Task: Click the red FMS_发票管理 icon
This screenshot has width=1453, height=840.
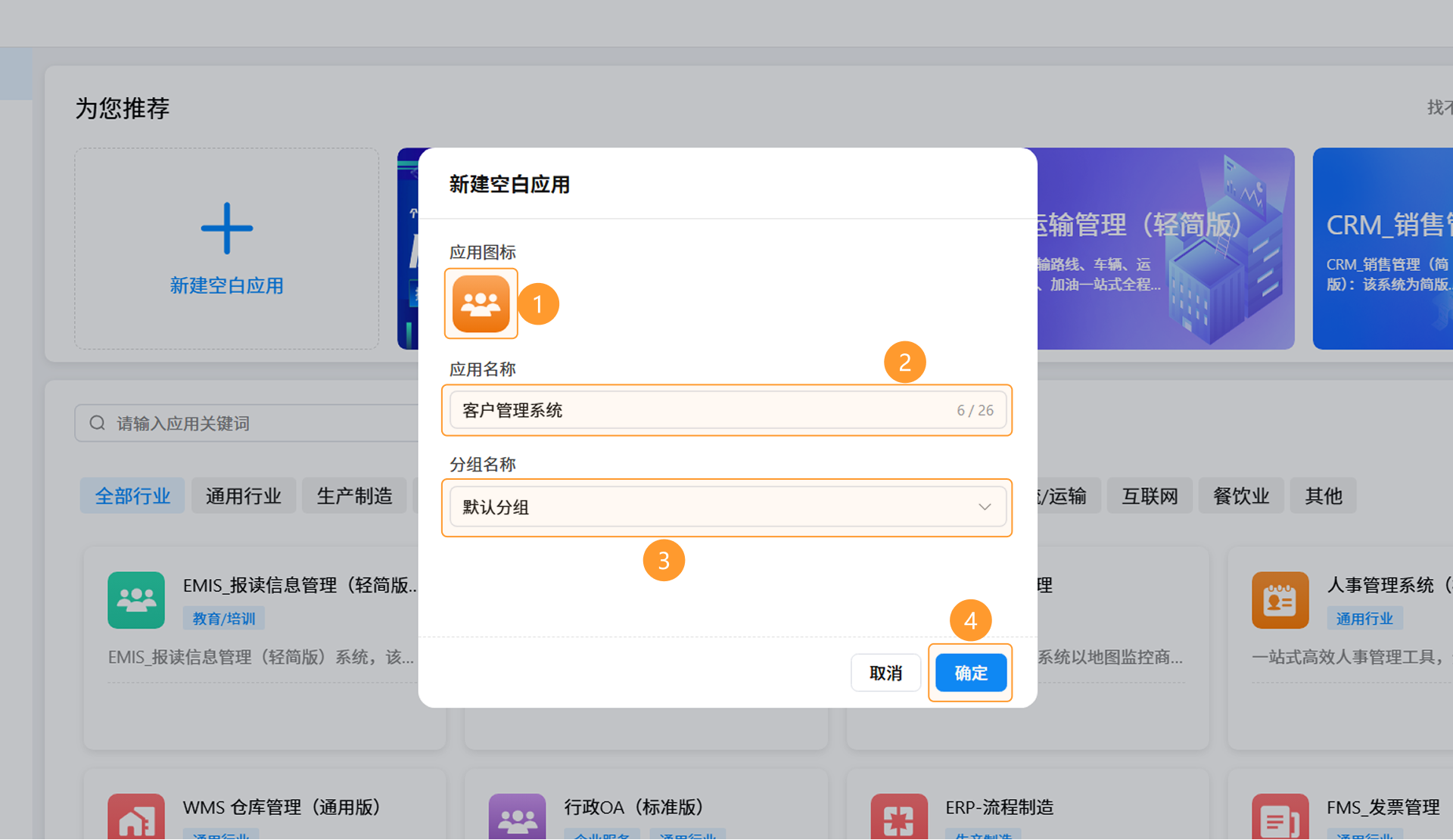Action: [1280, 817]
